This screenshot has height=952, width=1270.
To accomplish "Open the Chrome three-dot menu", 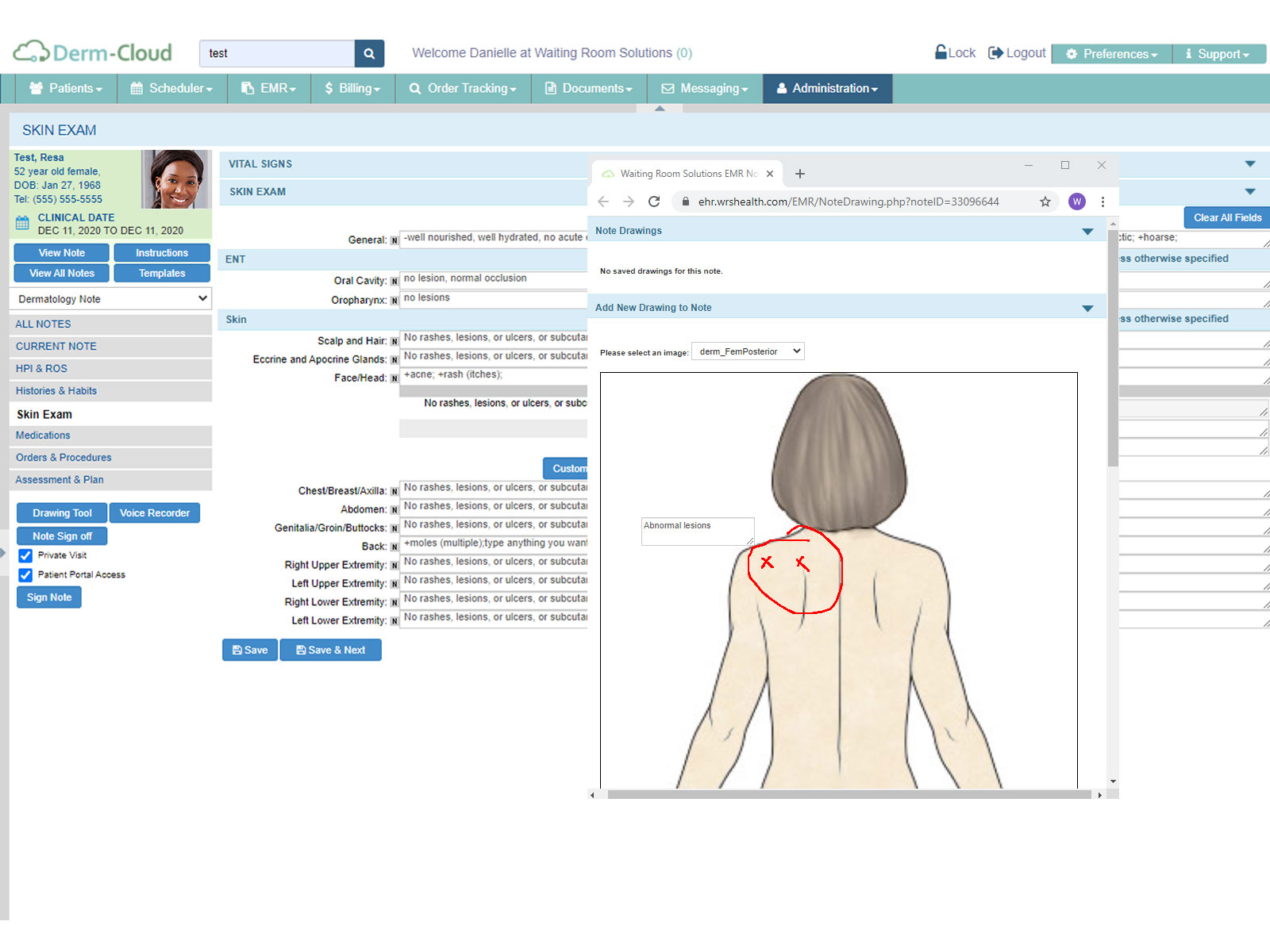I will 1103,202.
